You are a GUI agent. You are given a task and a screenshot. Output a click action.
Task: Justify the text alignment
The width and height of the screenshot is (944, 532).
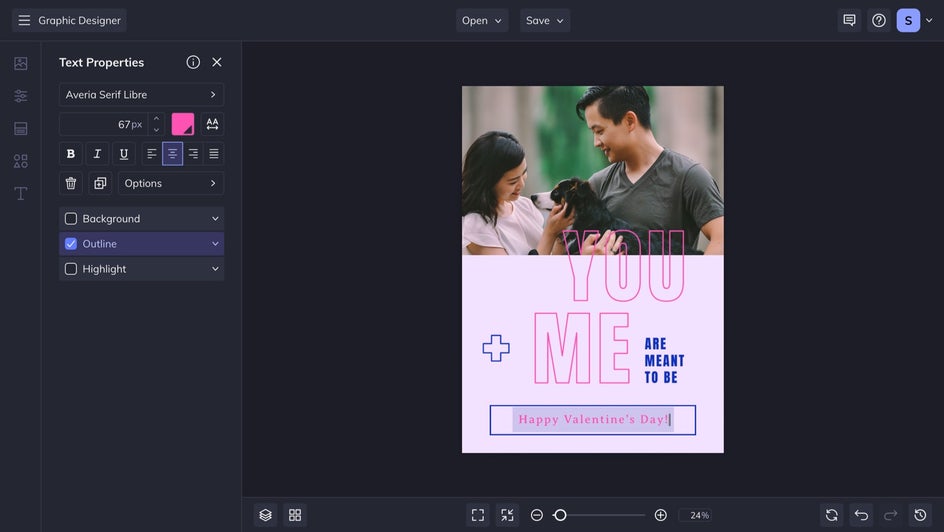pyautogui.click(x=214, y=153)
